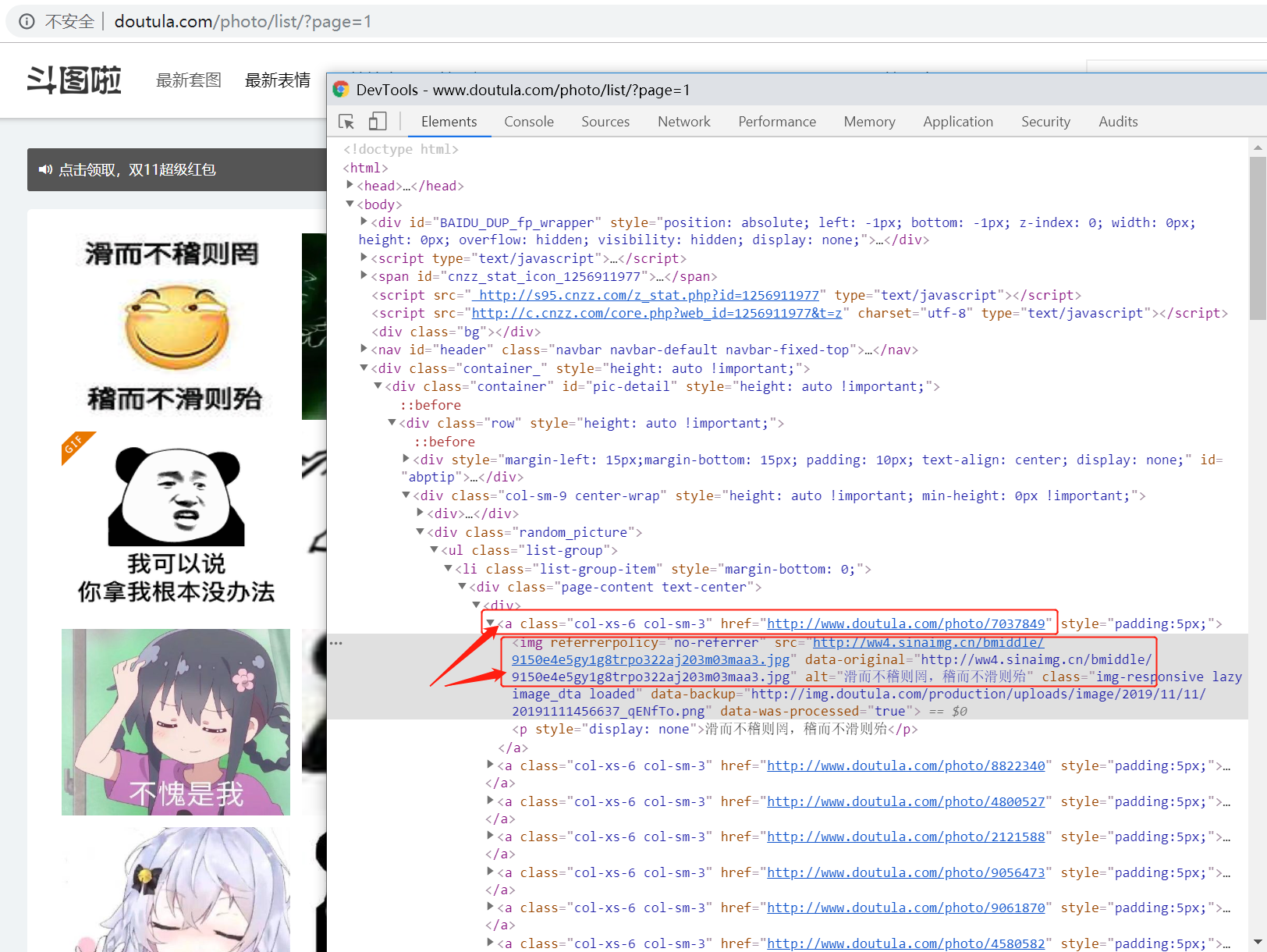Switch to the Console tab

[x=529, y=122]
